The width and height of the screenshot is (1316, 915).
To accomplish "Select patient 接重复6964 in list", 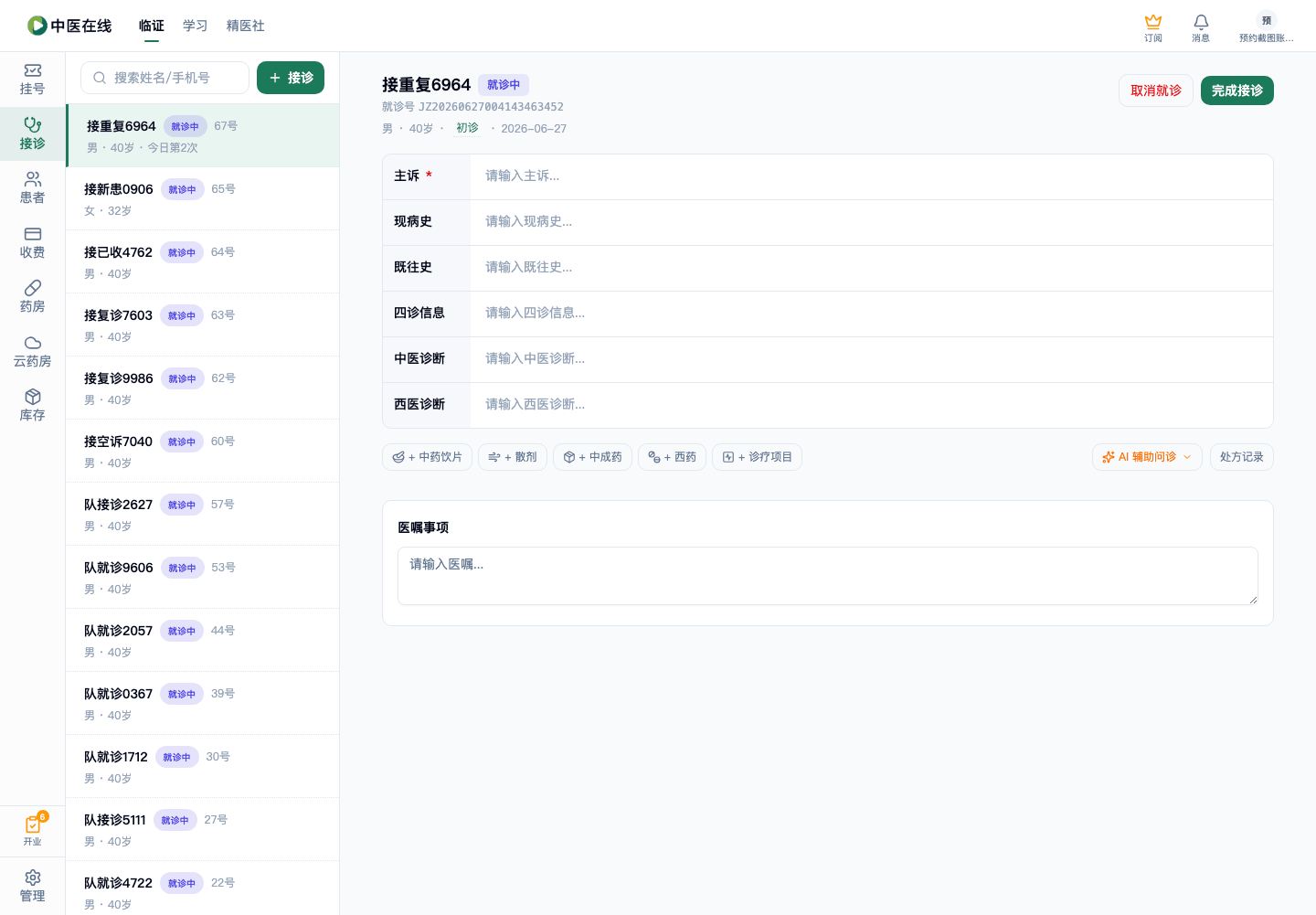I will tap(203, 135).
